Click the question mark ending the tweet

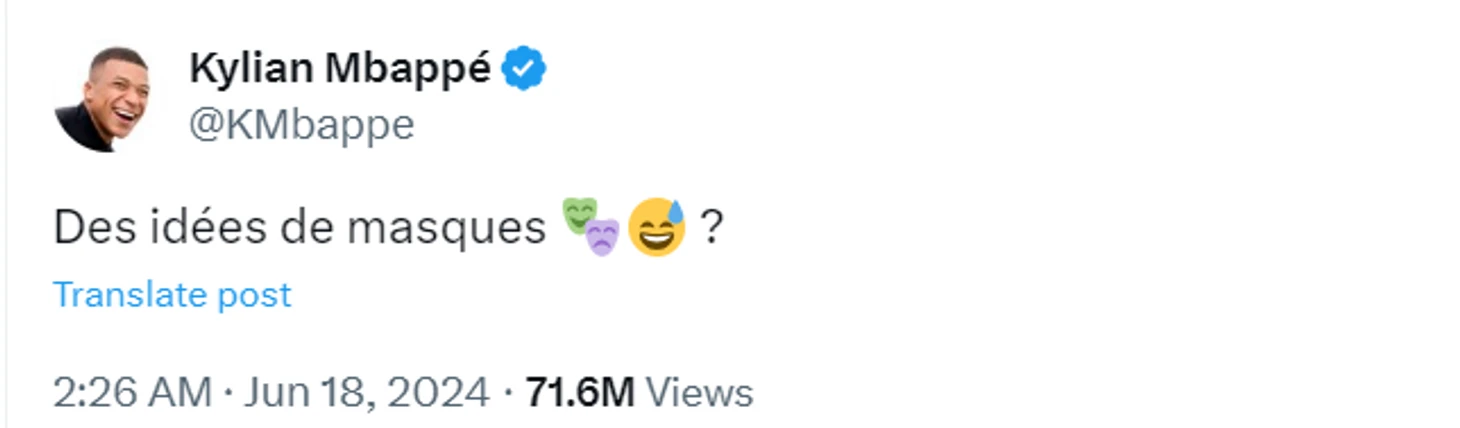click(711, 229)
